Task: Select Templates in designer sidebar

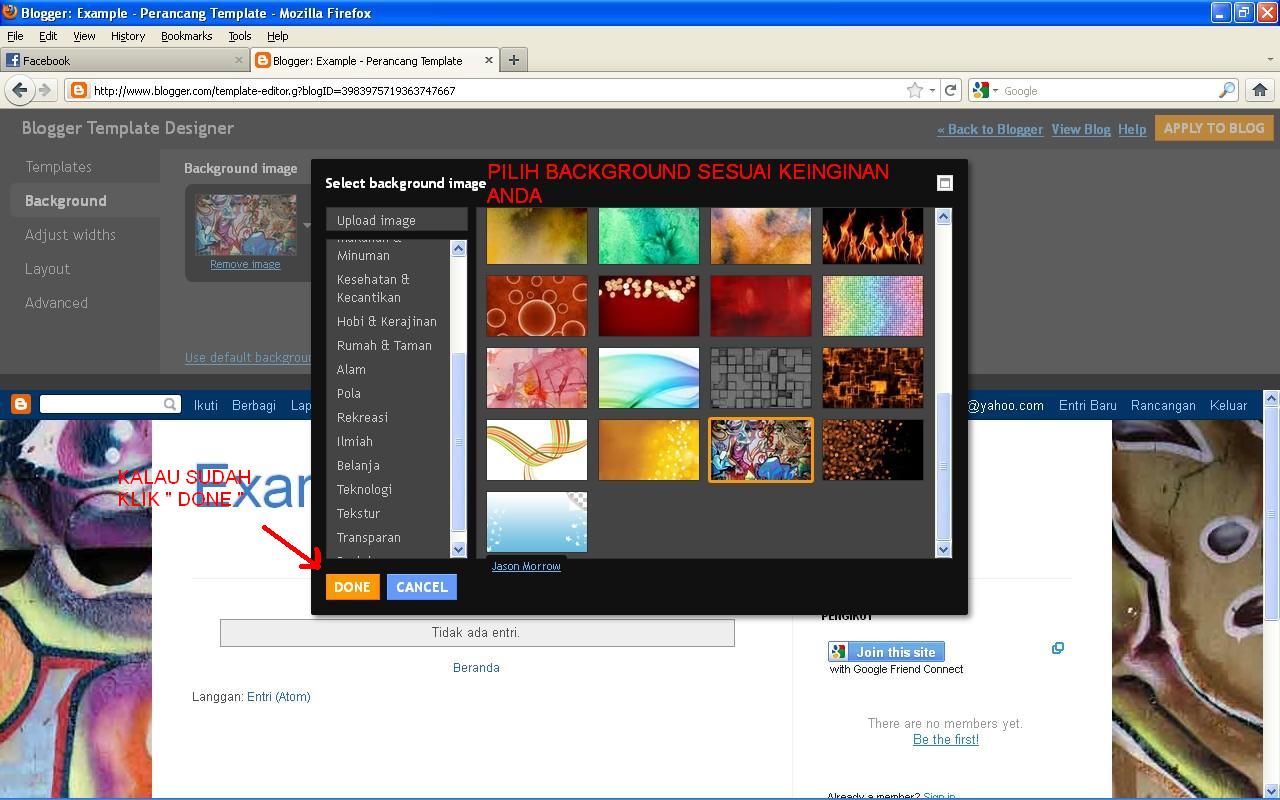Action: [x=59, y=167]
